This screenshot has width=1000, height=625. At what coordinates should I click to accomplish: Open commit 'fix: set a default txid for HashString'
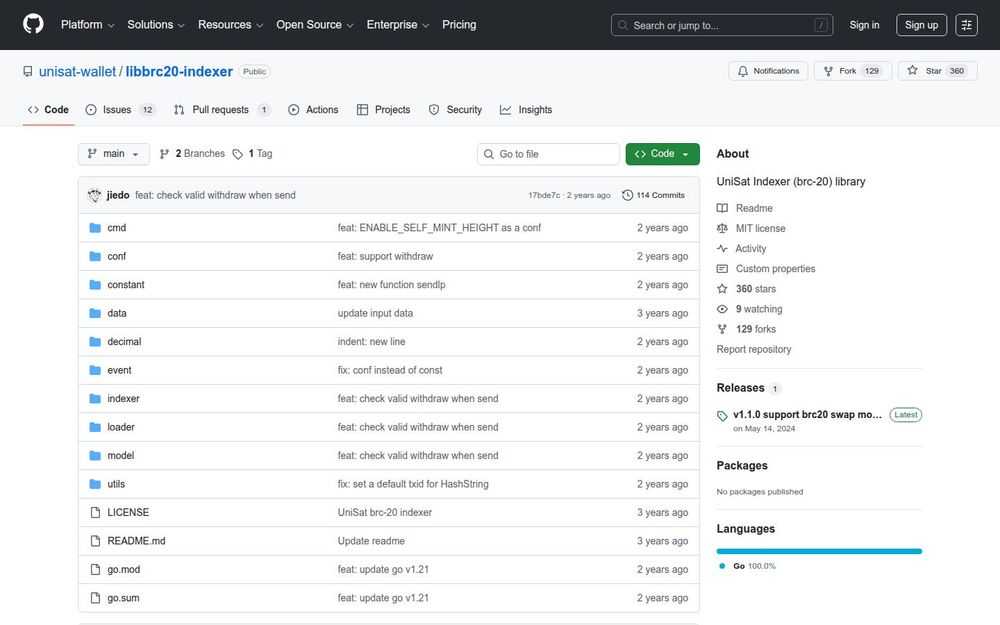coord(413,484)
